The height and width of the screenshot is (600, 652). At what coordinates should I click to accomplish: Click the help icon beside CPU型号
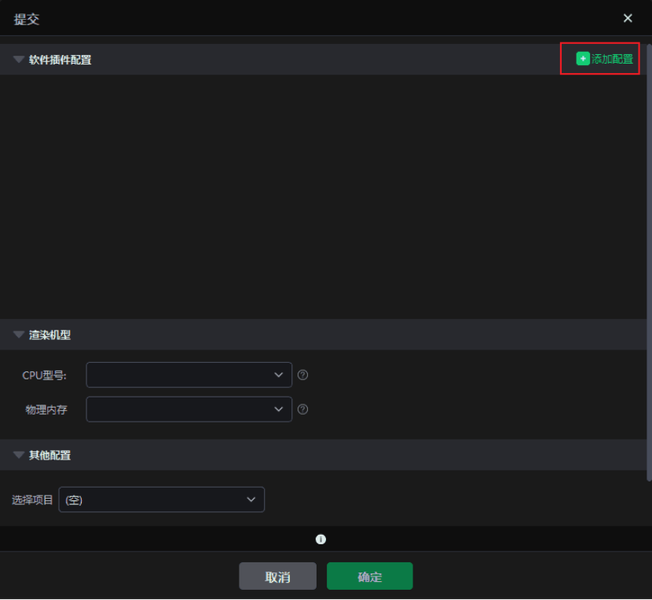(303, 375)
